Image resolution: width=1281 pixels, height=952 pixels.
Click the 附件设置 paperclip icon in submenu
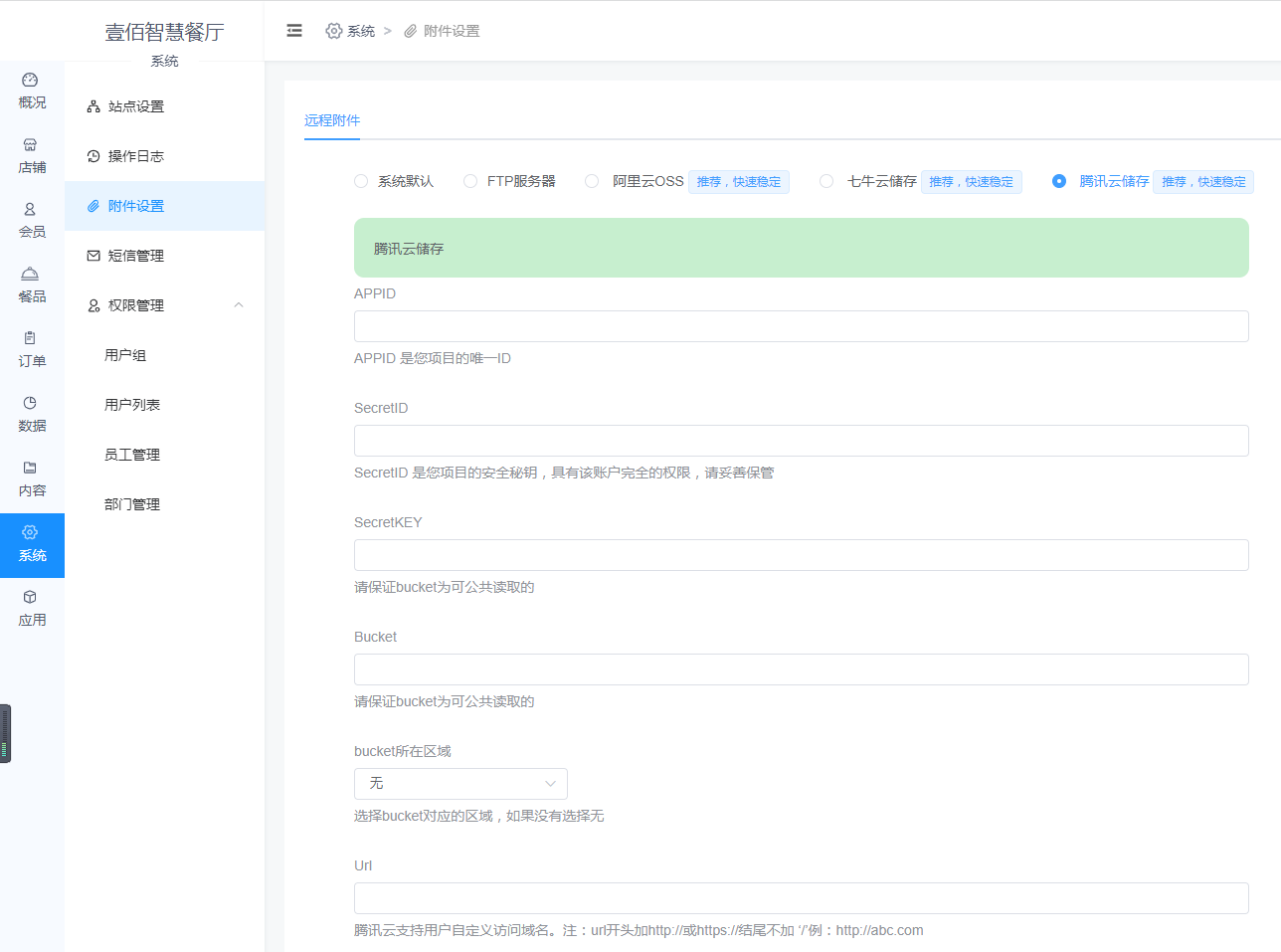(93, 206)
